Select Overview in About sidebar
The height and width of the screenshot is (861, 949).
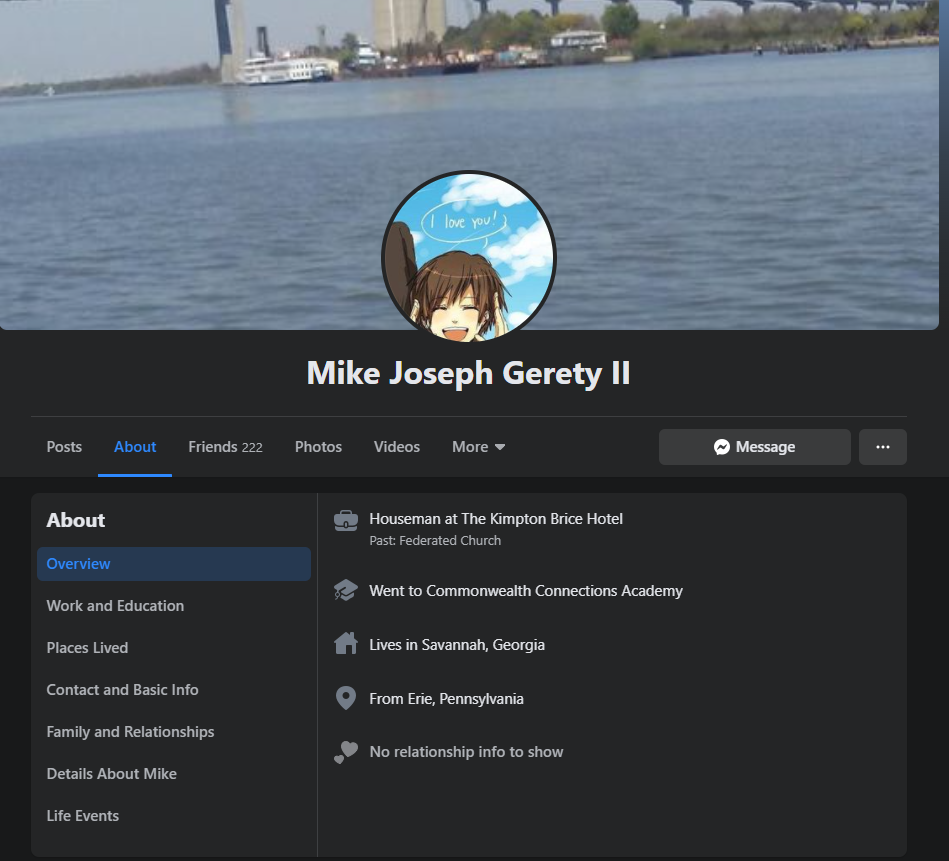pyautogui.click(x=174, y=564)
